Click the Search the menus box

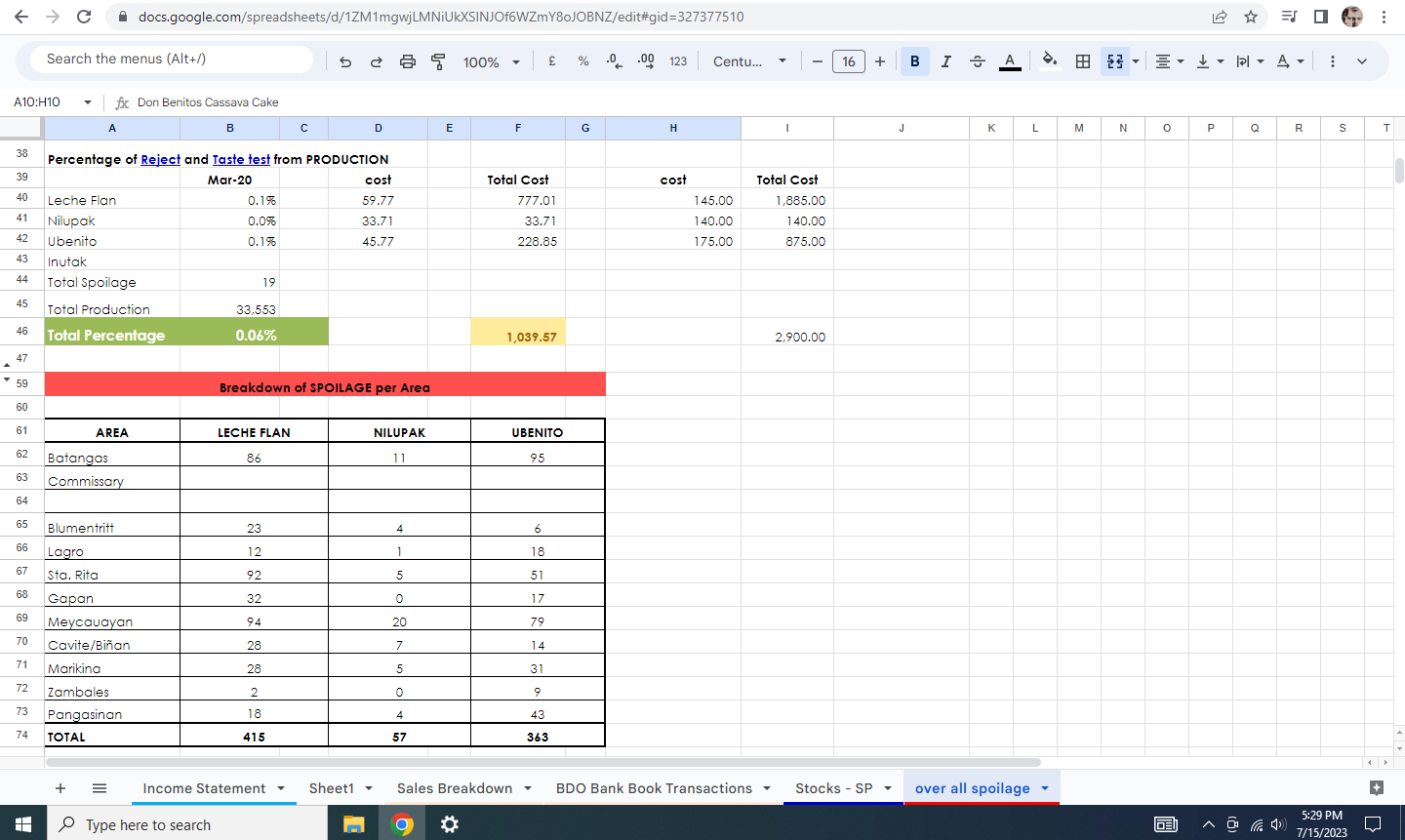click(172, 59)
